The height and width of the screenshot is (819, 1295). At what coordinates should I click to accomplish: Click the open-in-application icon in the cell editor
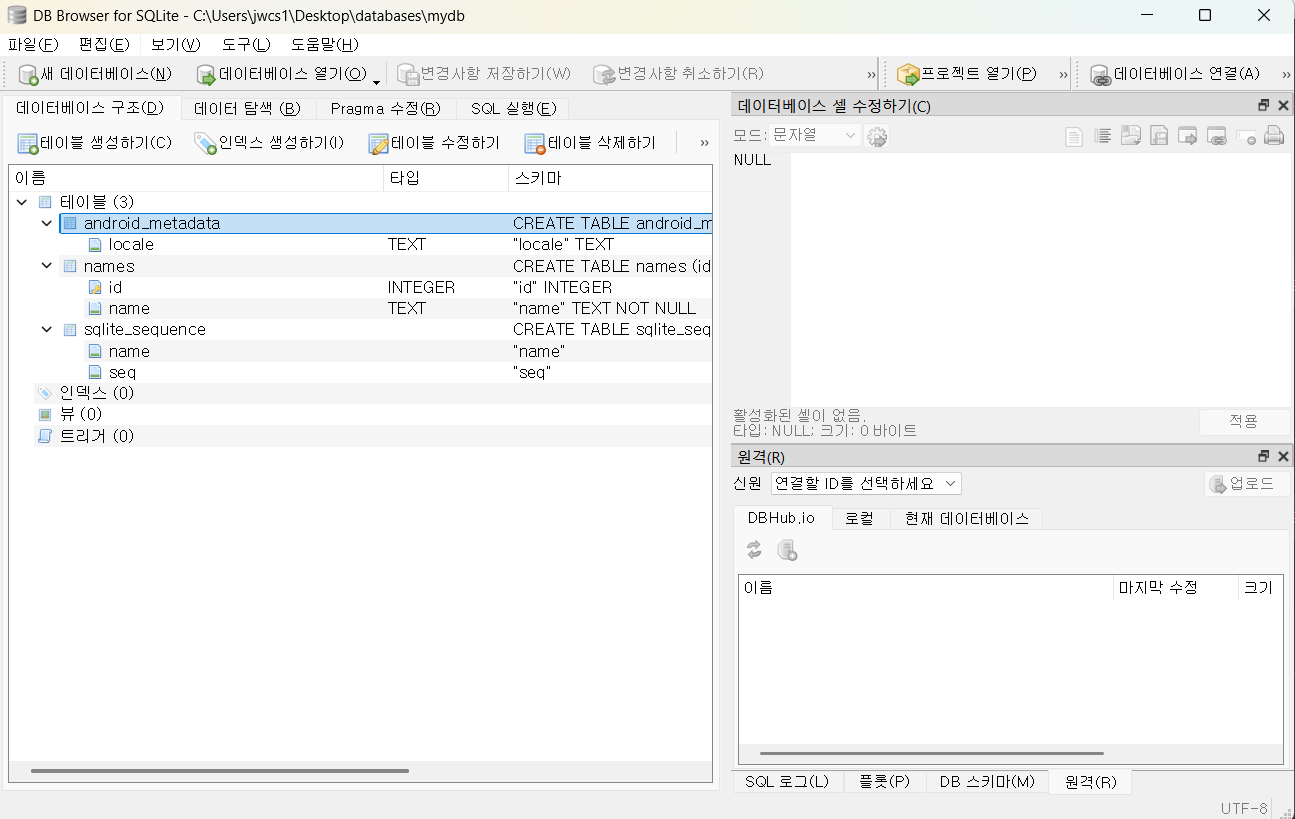1188,136
